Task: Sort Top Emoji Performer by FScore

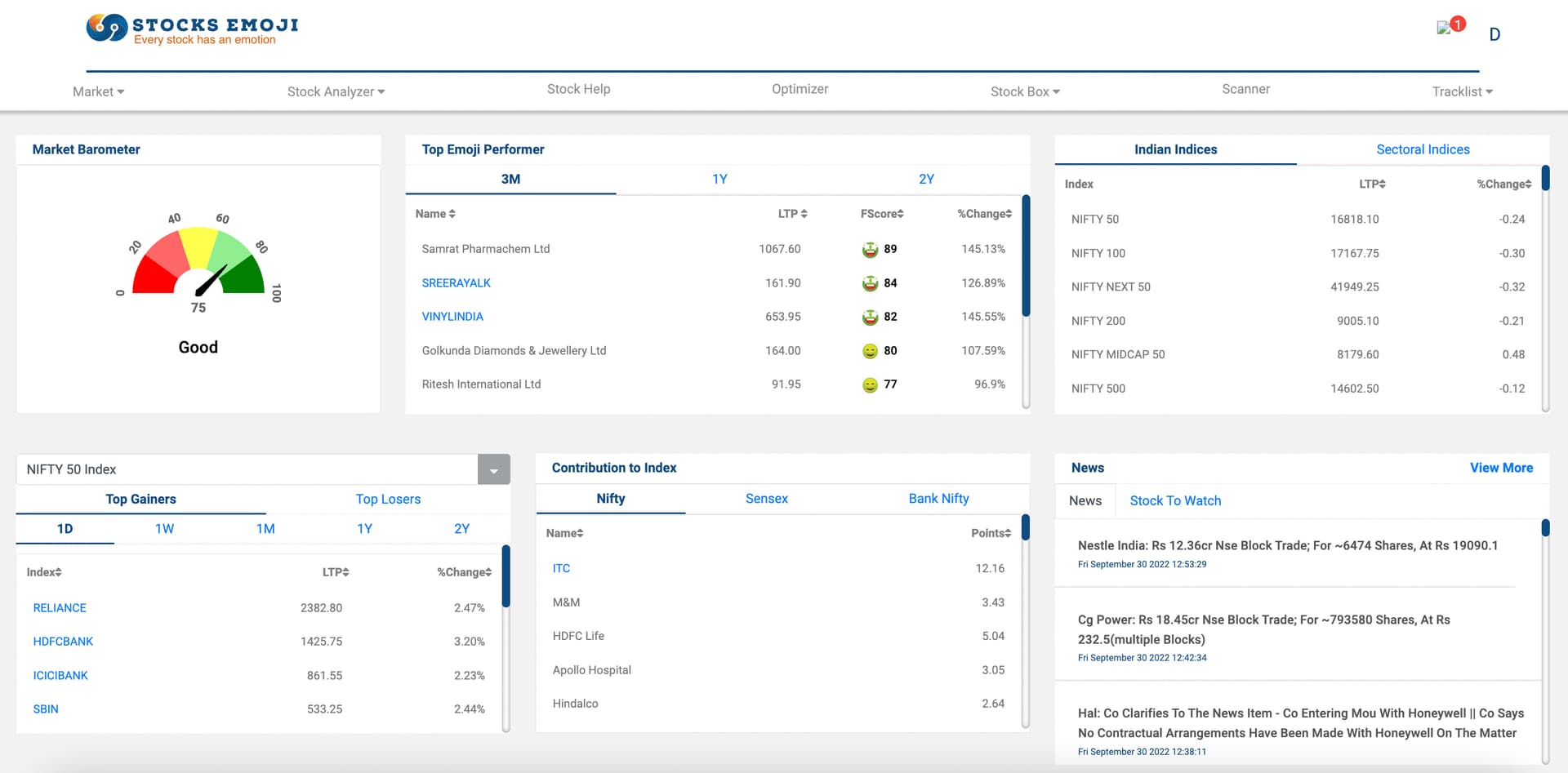Action: click(882, 214)
